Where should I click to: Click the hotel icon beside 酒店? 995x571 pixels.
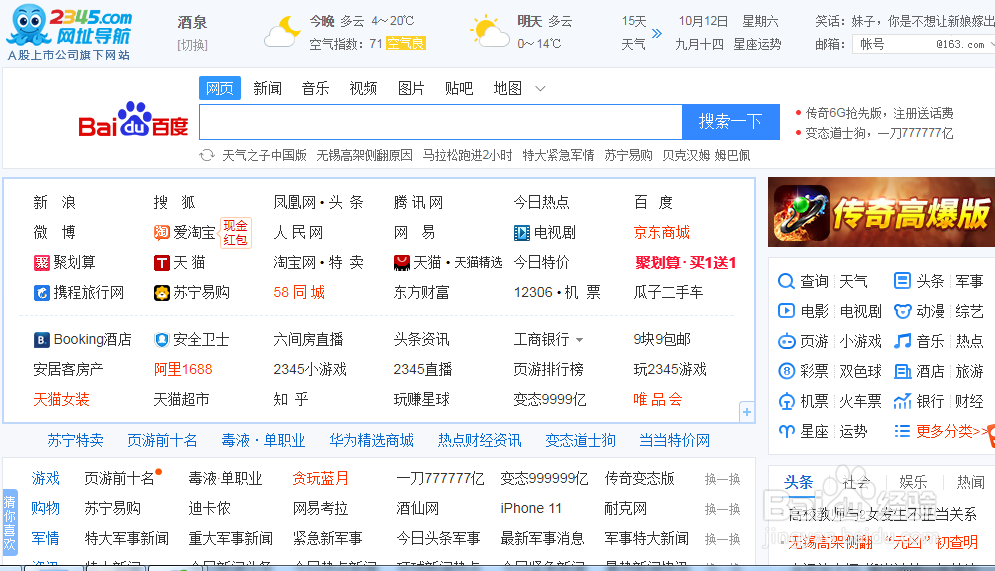click(x=902, y=371)
